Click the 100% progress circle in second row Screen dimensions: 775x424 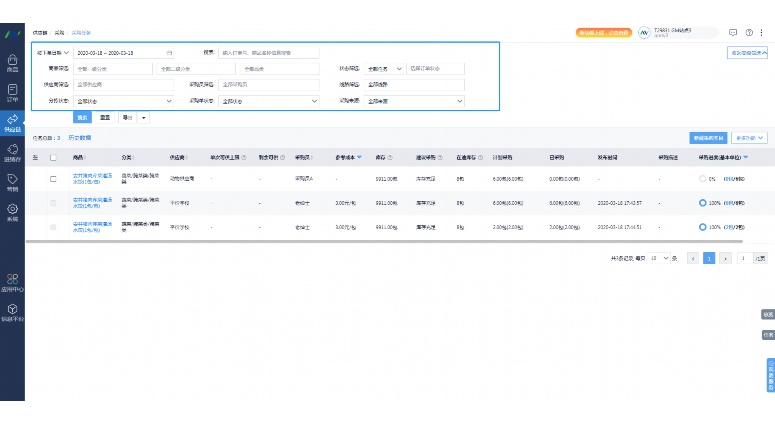click(702, 203)
